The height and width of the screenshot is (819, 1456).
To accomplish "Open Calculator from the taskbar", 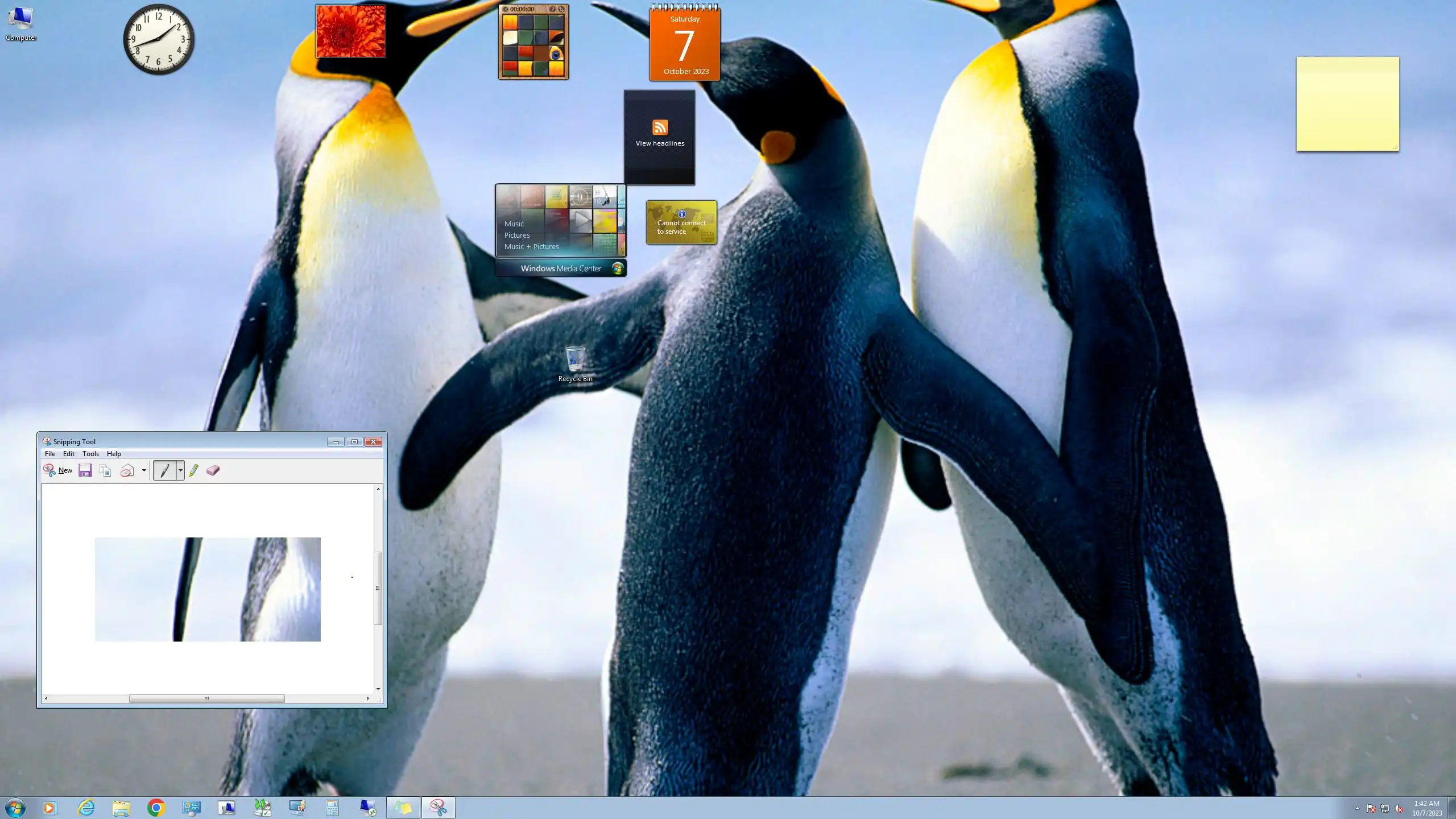I will pos(332,808).
